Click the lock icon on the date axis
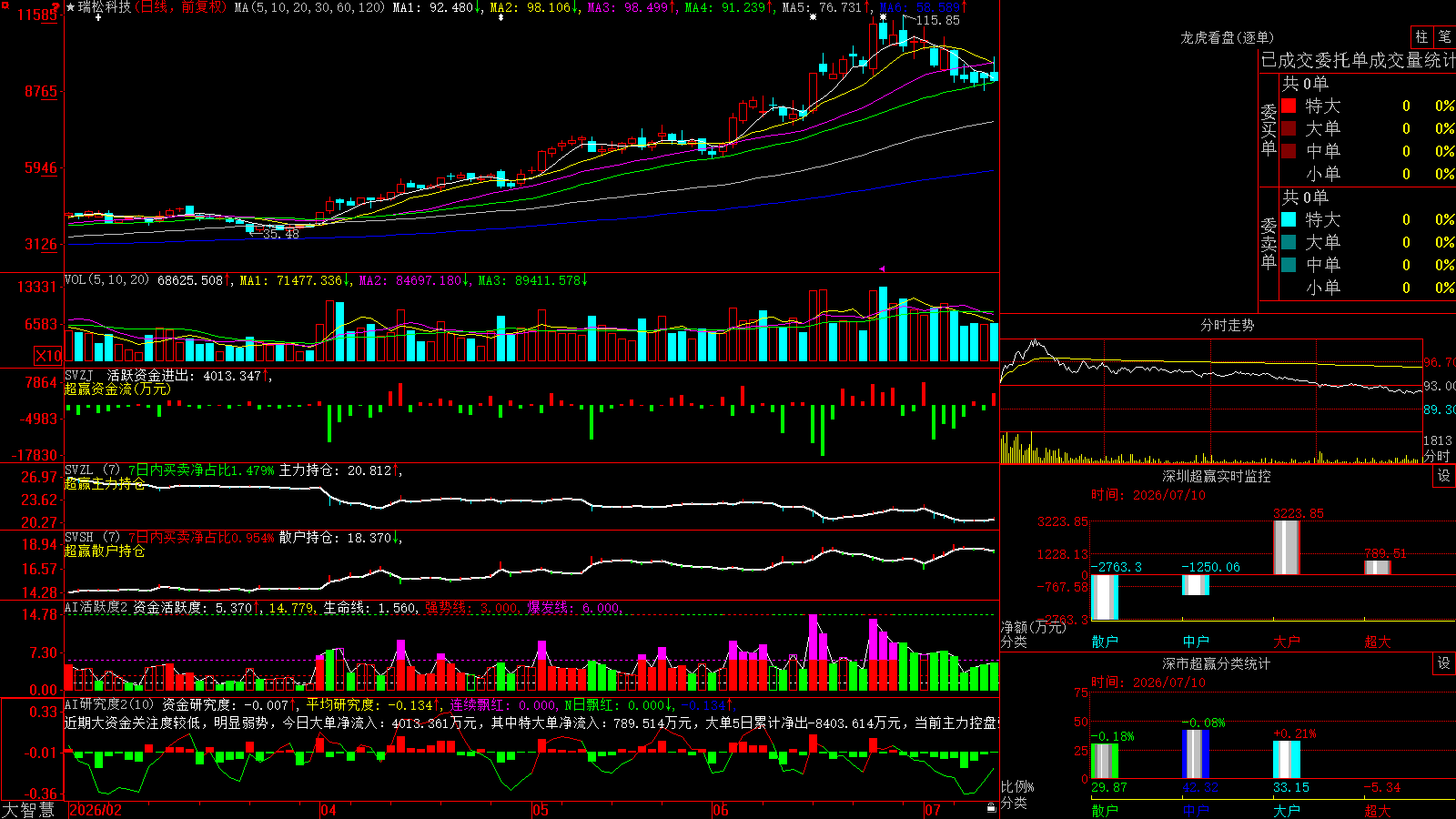The height and width of the screenshot is (819, 1456). [x=992, y=808]
